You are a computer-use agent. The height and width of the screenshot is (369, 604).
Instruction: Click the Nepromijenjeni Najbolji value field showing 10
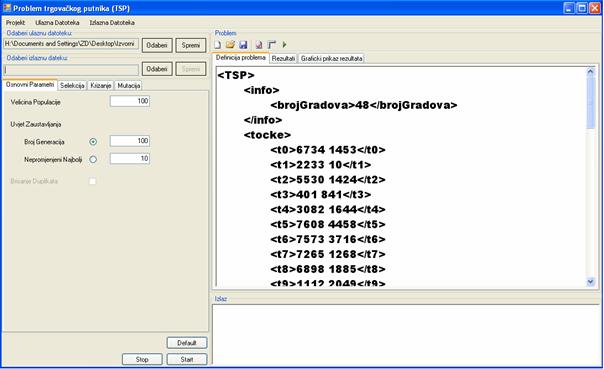(130, 159)
